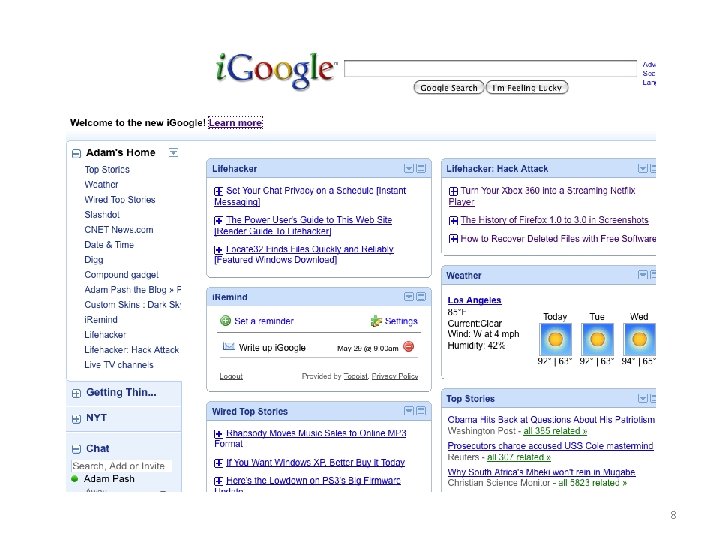Screen dimensions: 720x540
Task: Click the Set a reminder text link
Action: [264, 321]
